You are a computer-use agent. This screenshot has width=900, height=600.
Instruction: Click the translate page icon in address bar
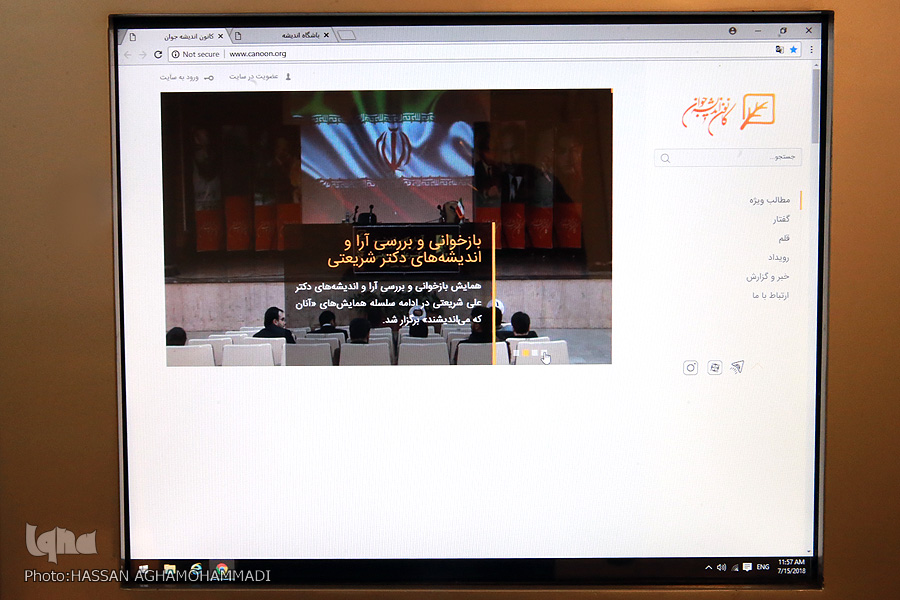click(779, 49)
